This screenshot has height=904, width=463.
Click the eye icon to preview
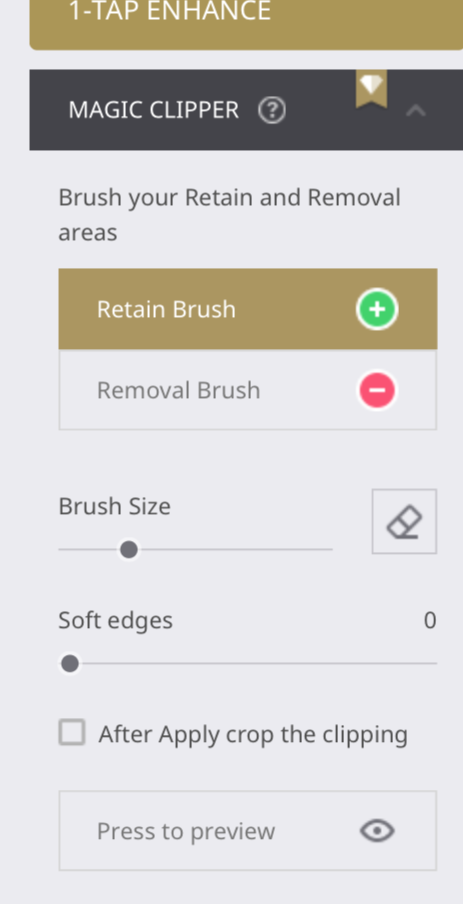point(378,831)
